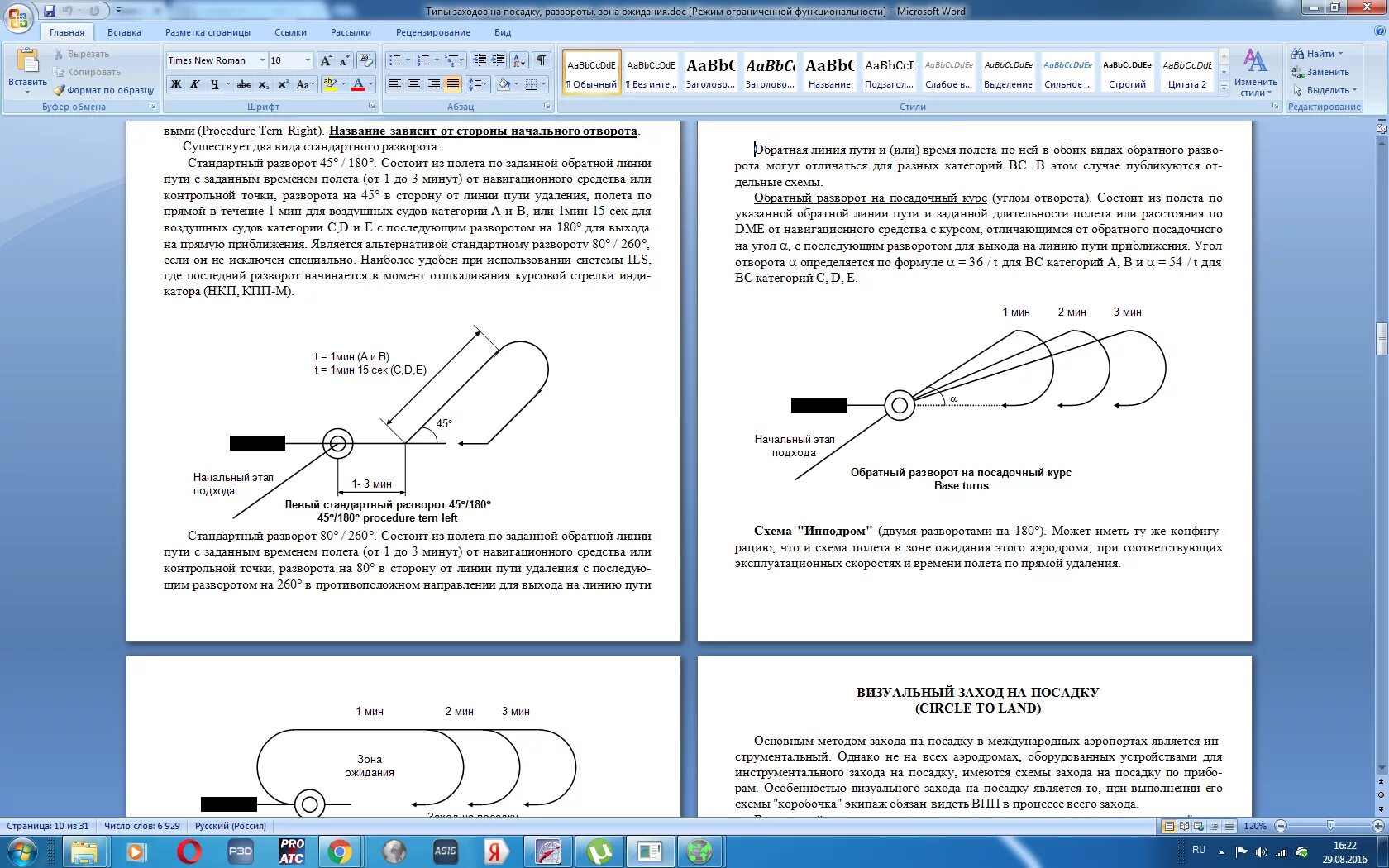Apply subscript formatting
The height and width of the screenshot is (868, 1389).
[263, 84]
